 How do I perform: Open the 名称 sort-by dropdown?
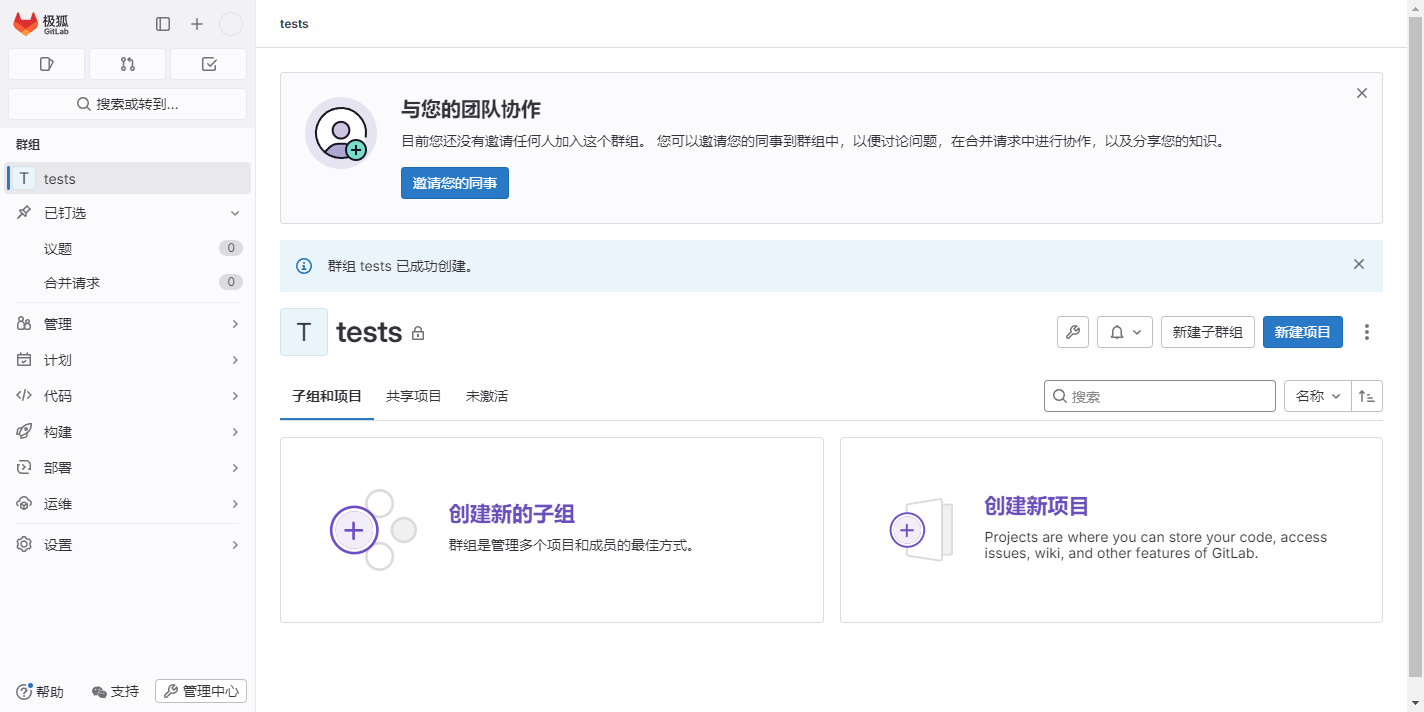pos(1317,396)
